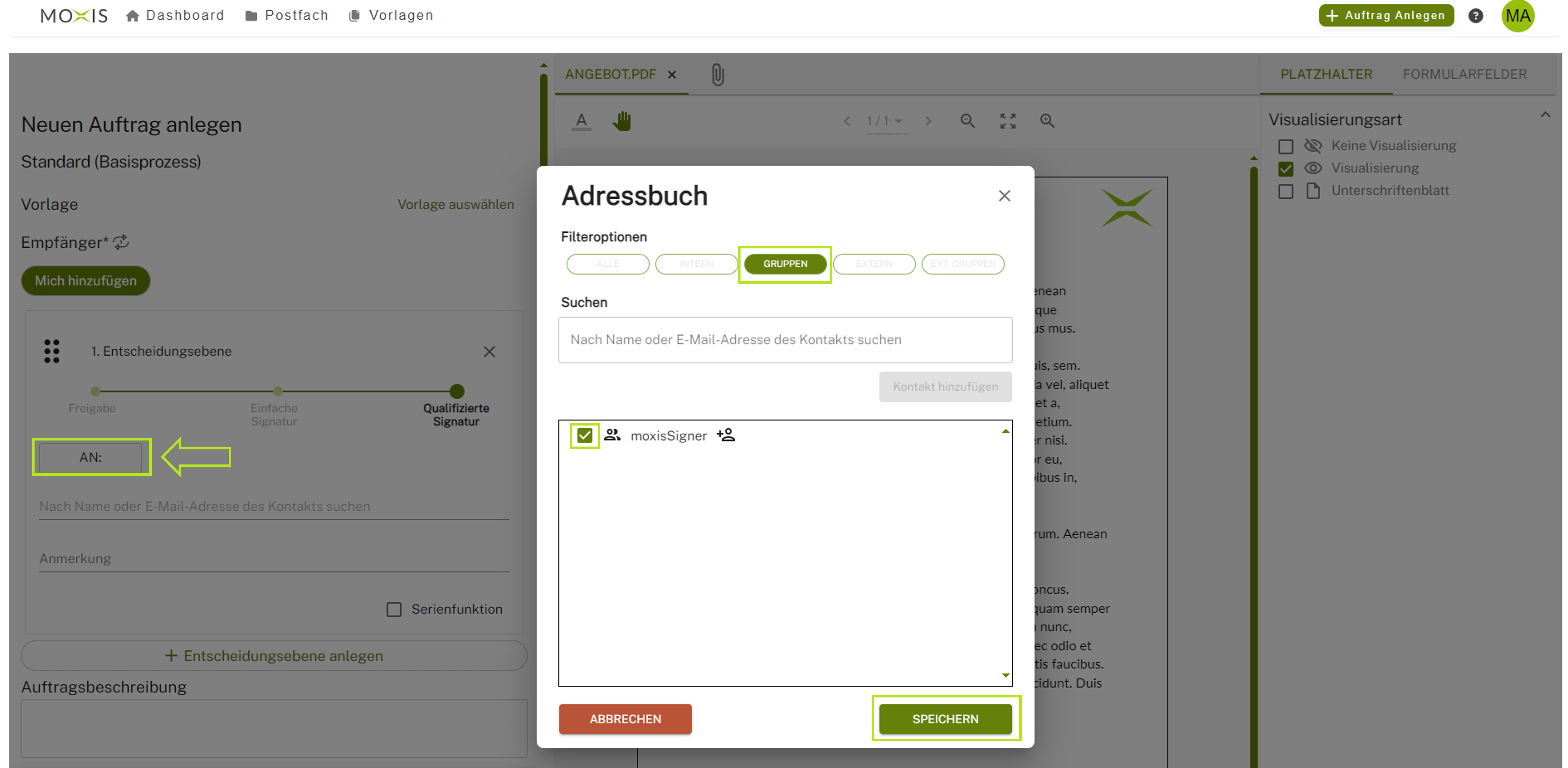The height and width of the screenshot is (768, 1568).
Task: Check the Keine Visualisierung option
Action: 1285,146
